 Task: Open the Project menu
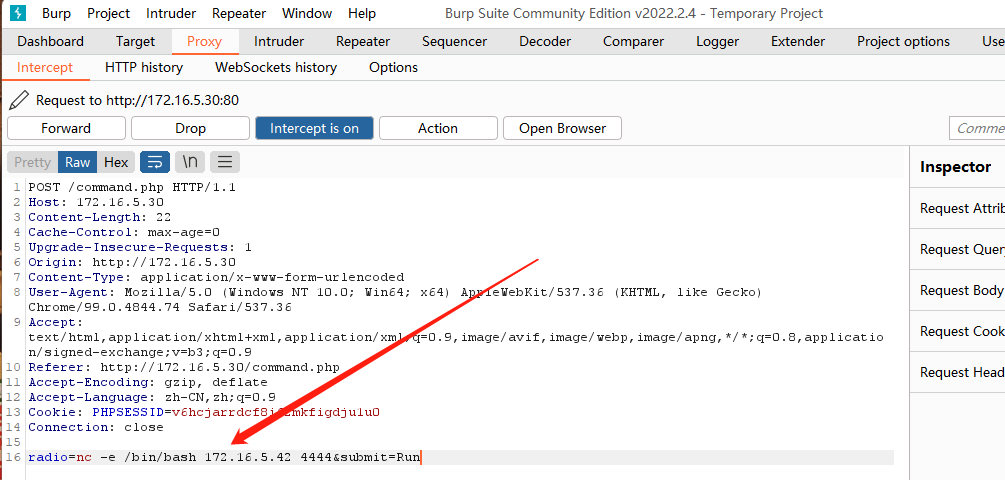(x=108, y=13)
